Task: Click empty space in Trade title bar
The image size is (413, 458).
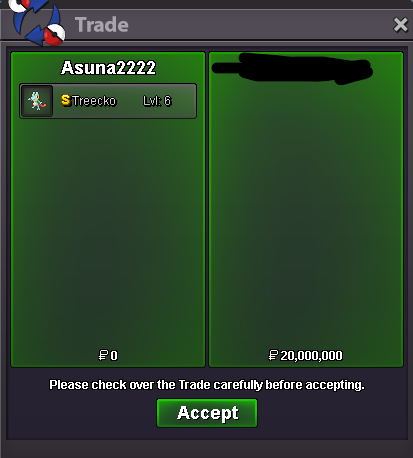Action: coord(260,25)
